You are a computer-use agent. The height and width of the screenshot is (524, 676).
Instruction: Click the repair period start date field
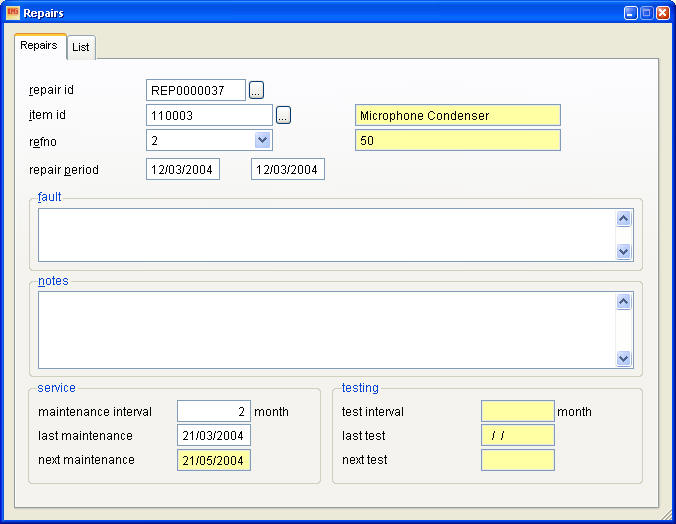pyautogui.click(x=183, y=169)
